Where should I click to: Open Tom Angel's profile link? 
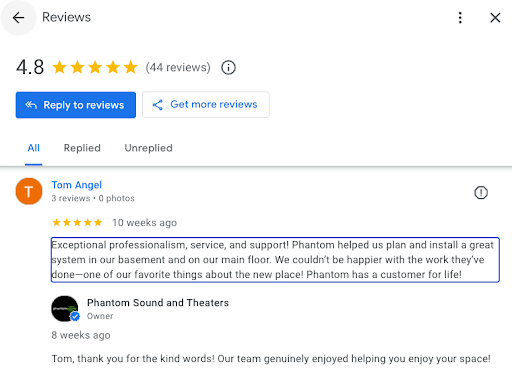click(x=77, y=185)
